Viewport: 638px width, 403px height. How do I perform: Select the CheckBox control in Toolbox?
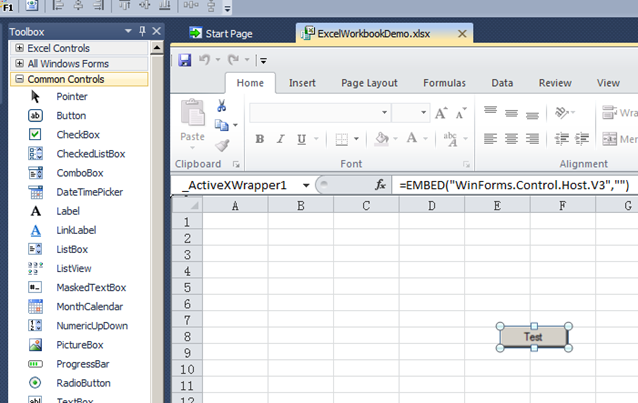pos(79,135)
